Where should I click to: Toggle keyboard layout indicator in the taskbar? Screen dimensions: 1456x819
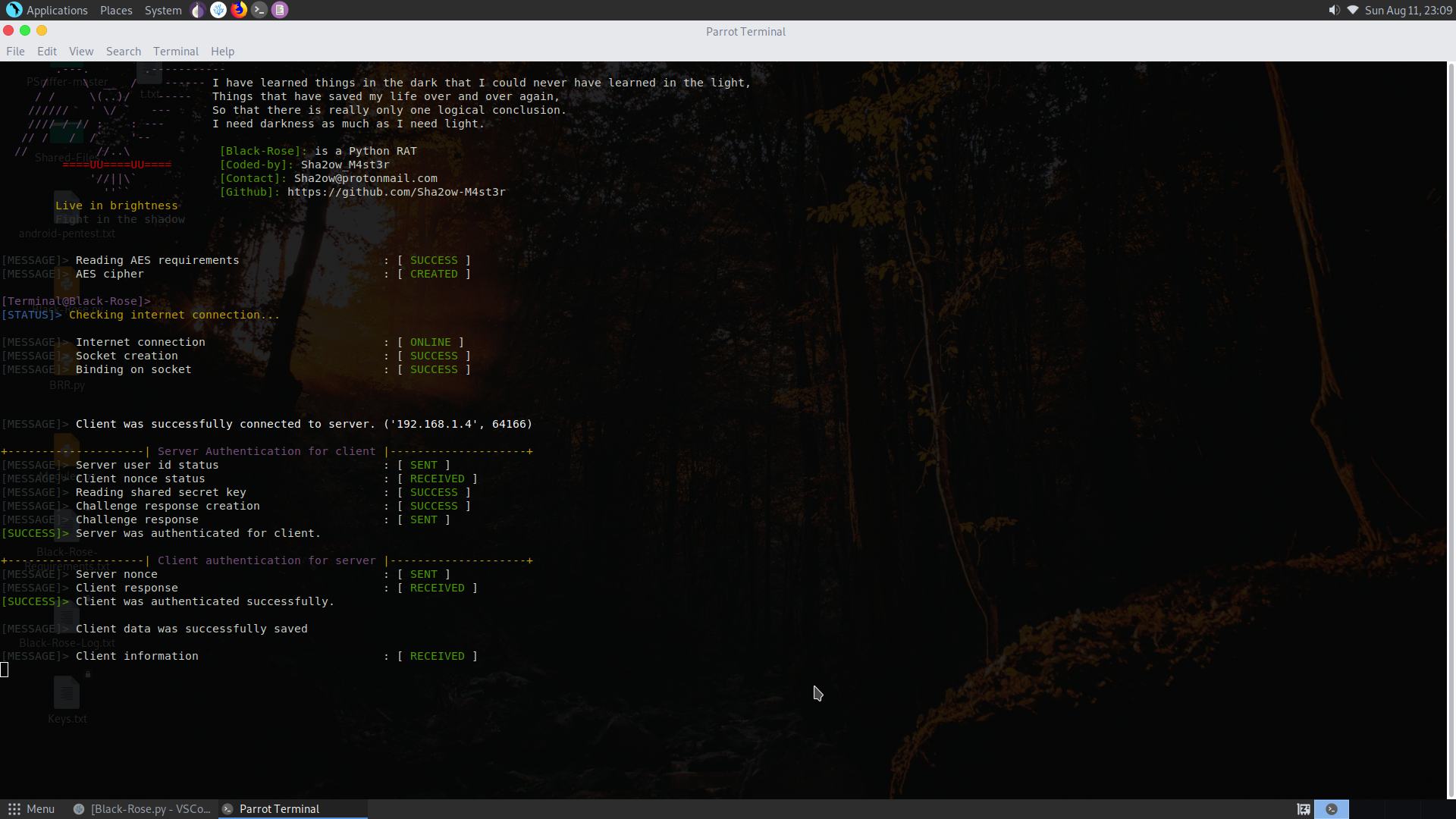(x=1304, y=809)
